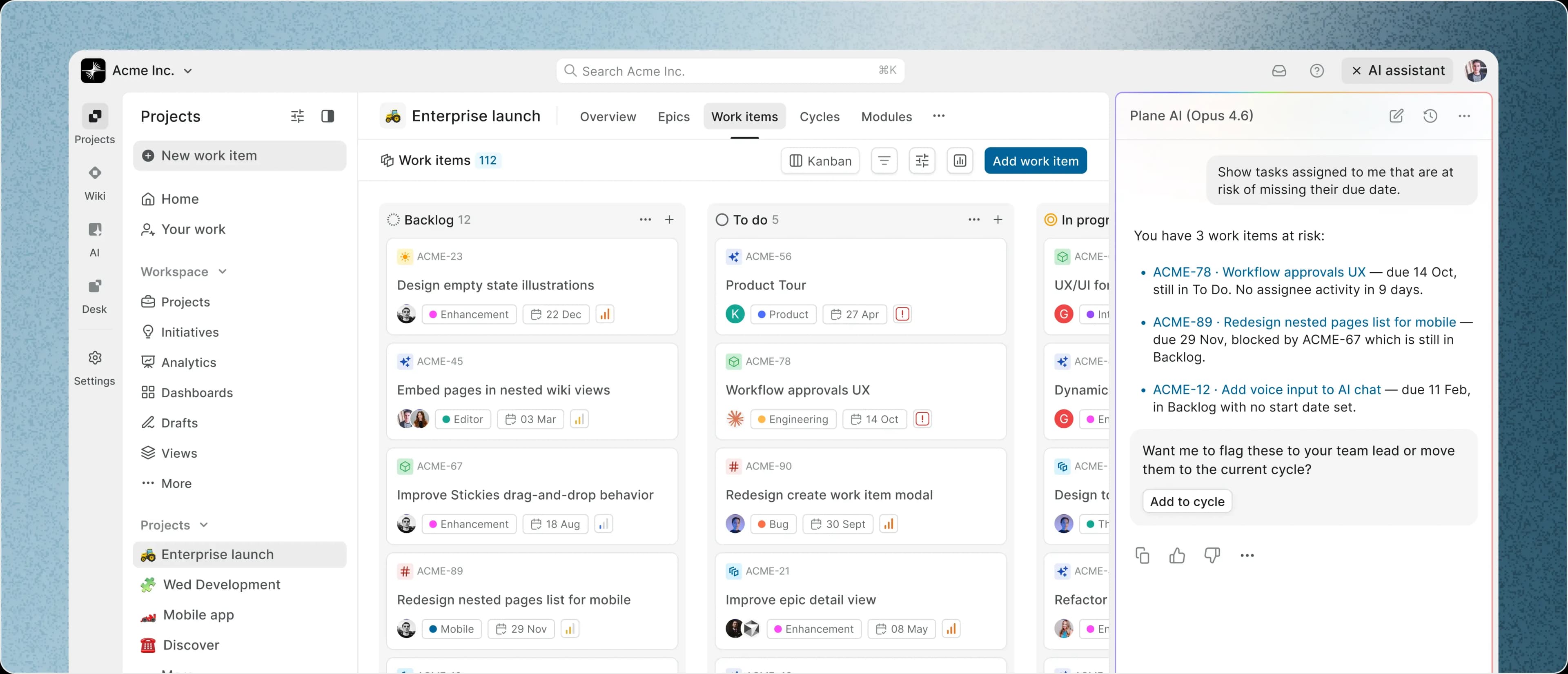Switch to the Cycles tab

(x=819, y=116)
